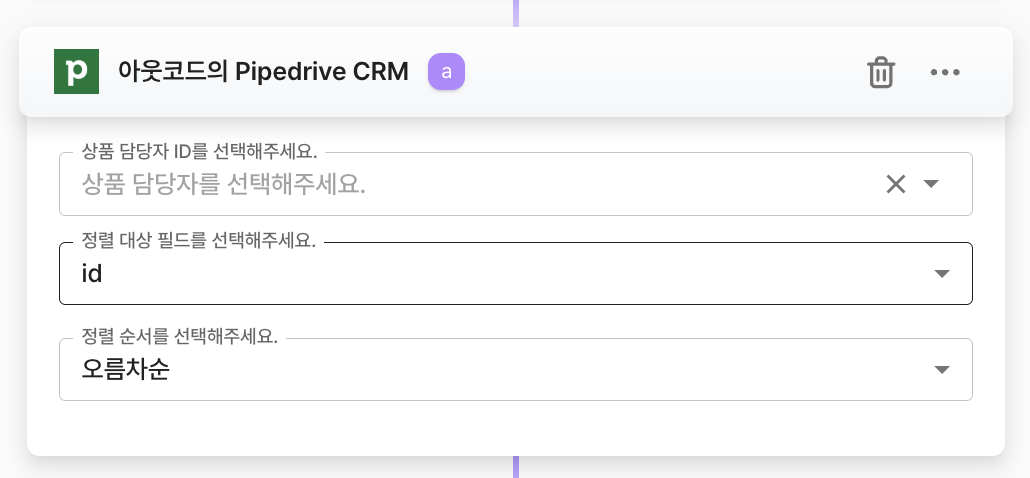This screenshot has height=478, width=1030.
Task: Click the purple connector line below the card
Action: [x=516, y=467]
